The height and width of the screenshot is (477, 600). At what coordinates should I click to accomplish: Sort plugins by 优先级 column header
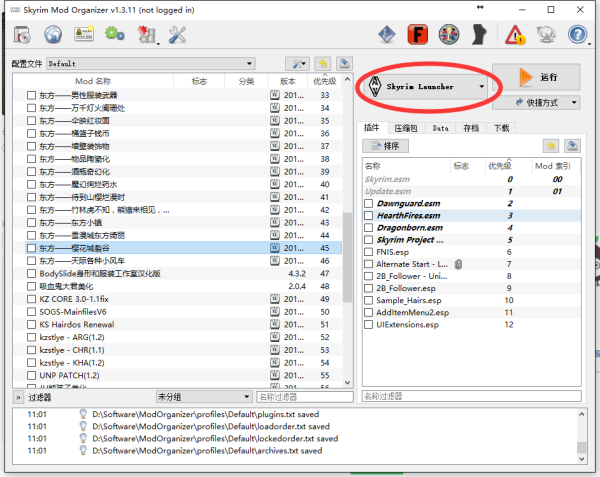coord(500,166)
